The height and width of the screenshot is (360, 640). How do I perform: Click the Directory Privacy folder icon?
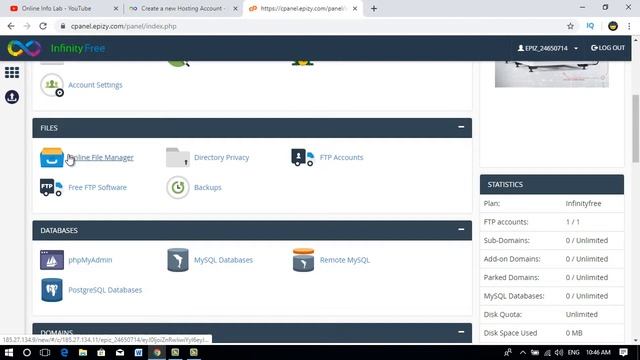(178, 158)
